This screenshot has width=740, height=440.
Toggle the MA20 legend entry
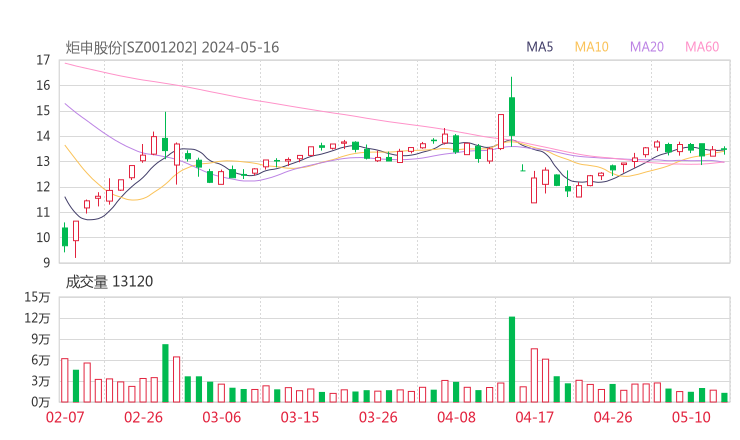pyautogui.click(x=647, y=47)
